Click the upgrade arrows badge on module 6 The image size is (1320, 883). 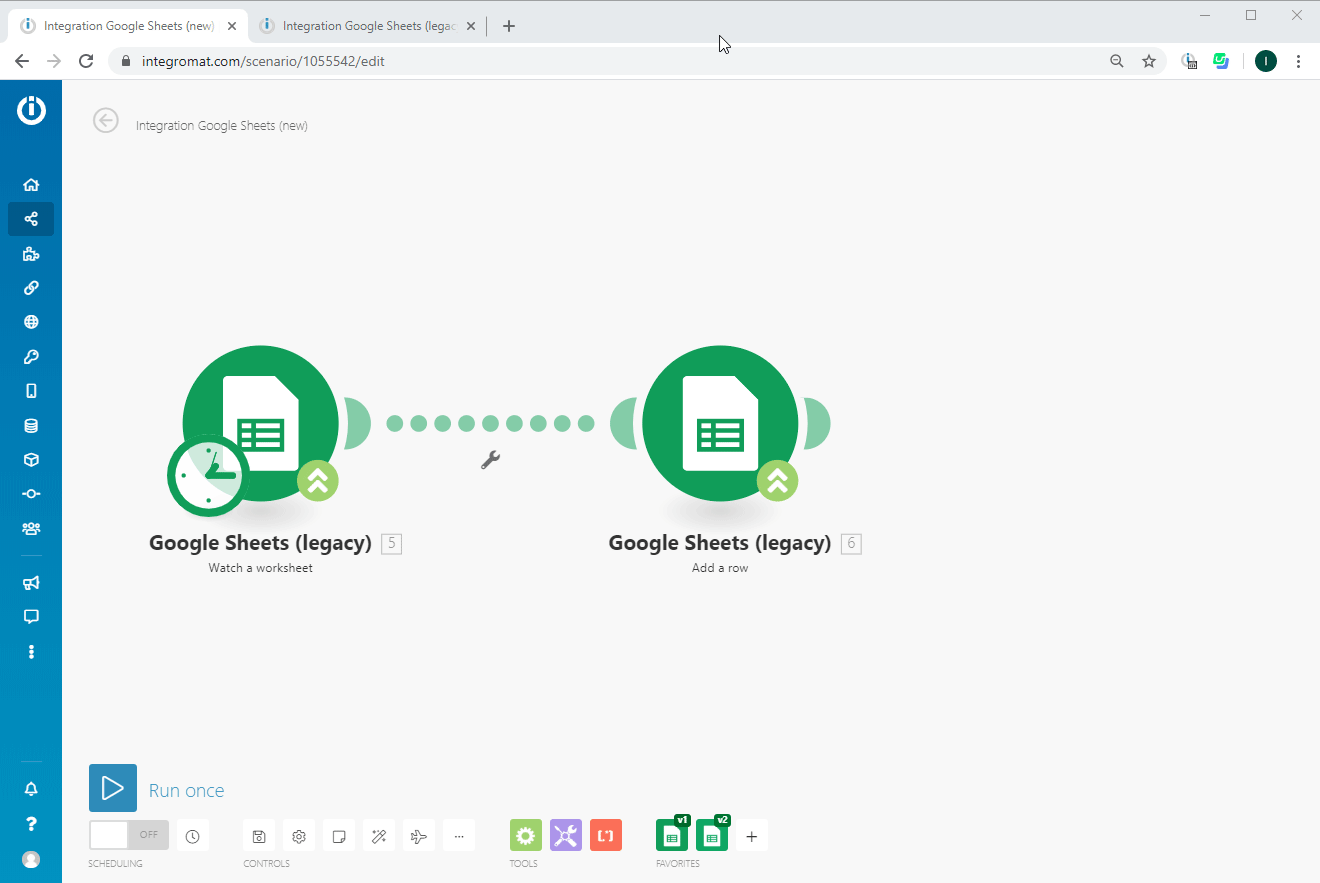[778, 481]
